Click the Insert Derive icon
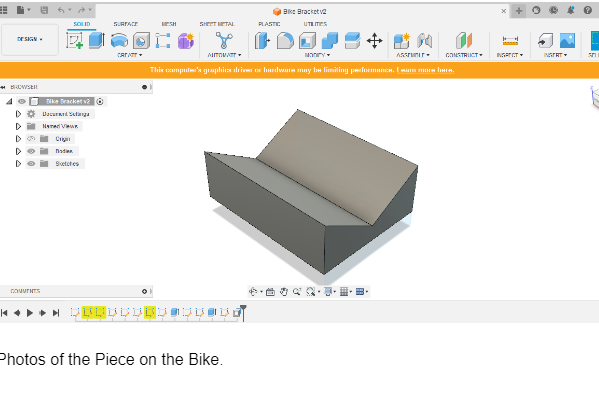Image resolution: width=599 pixels, height=398 pixels. pos(545,40)
